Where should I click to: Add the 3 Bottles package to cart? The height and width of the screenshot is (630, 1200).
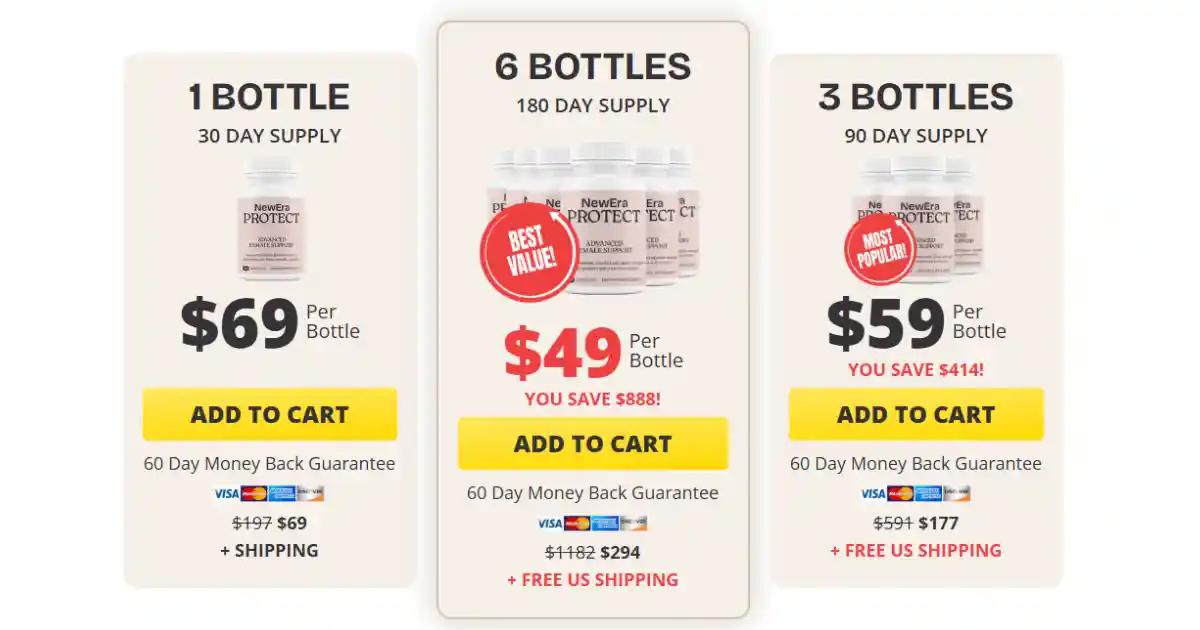tap(916, 414)
